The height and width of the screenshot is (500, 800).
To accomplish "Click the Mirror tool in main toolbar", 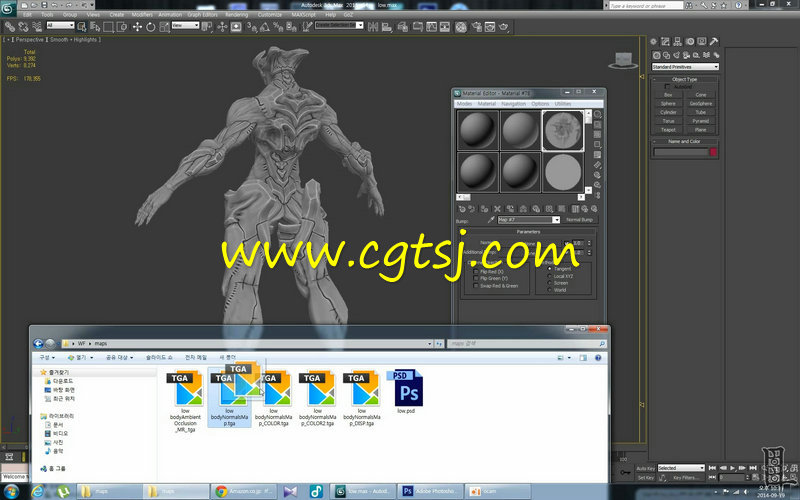I will (373, 27).
